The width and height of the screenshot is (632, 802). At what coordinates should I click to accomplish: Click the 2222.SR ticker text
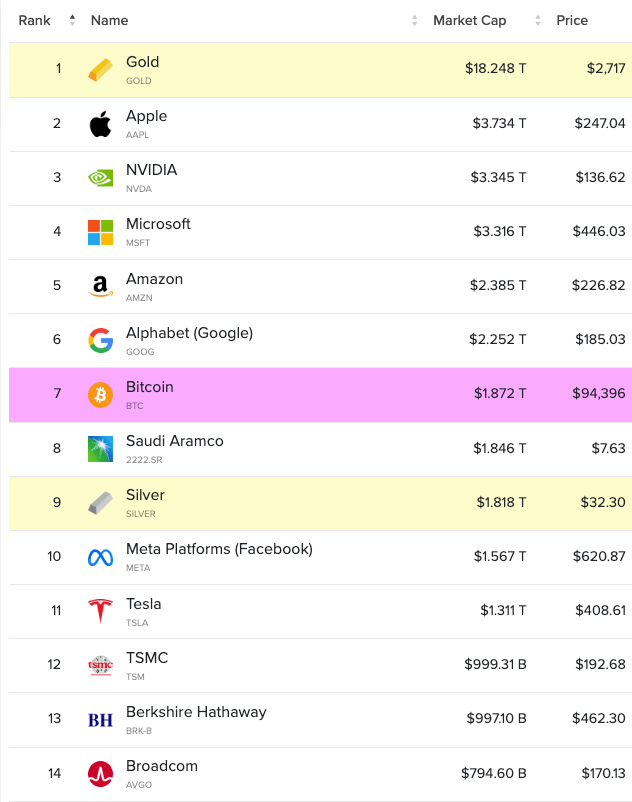[x=144, y=460]
